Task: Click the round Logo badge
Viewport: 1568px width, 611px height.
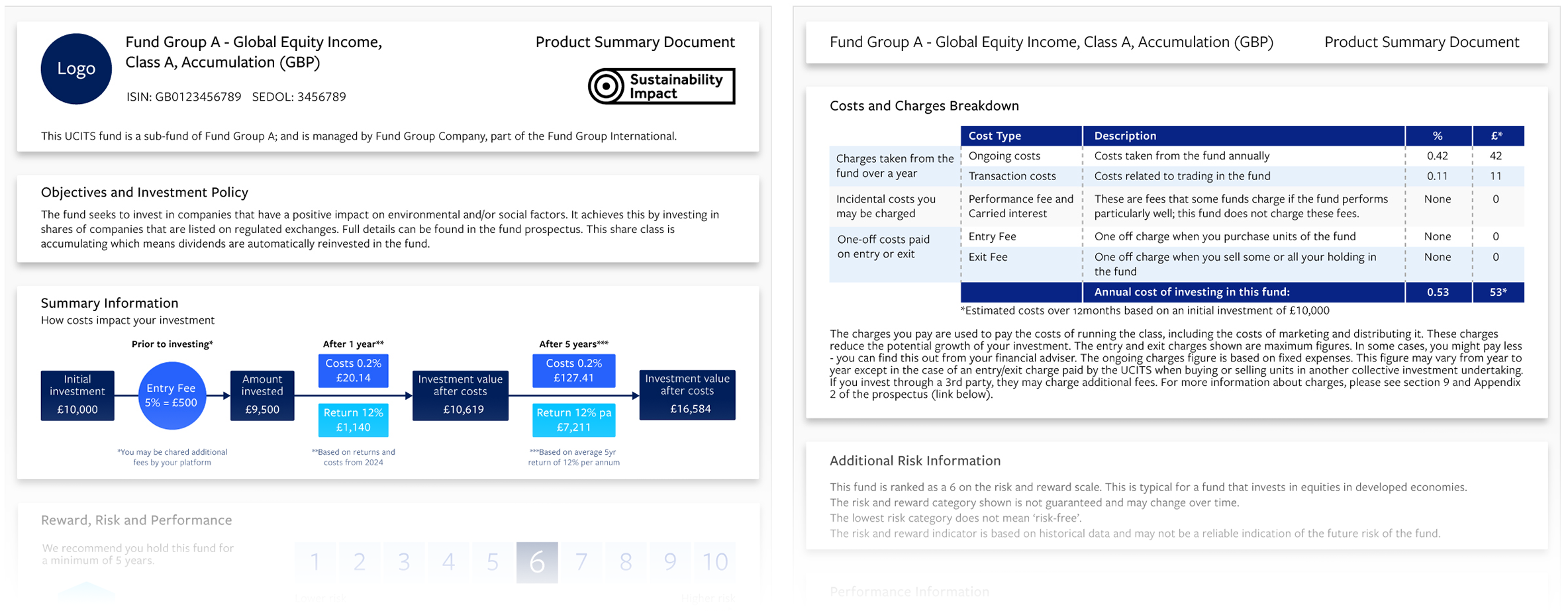Action: (76, 69)
